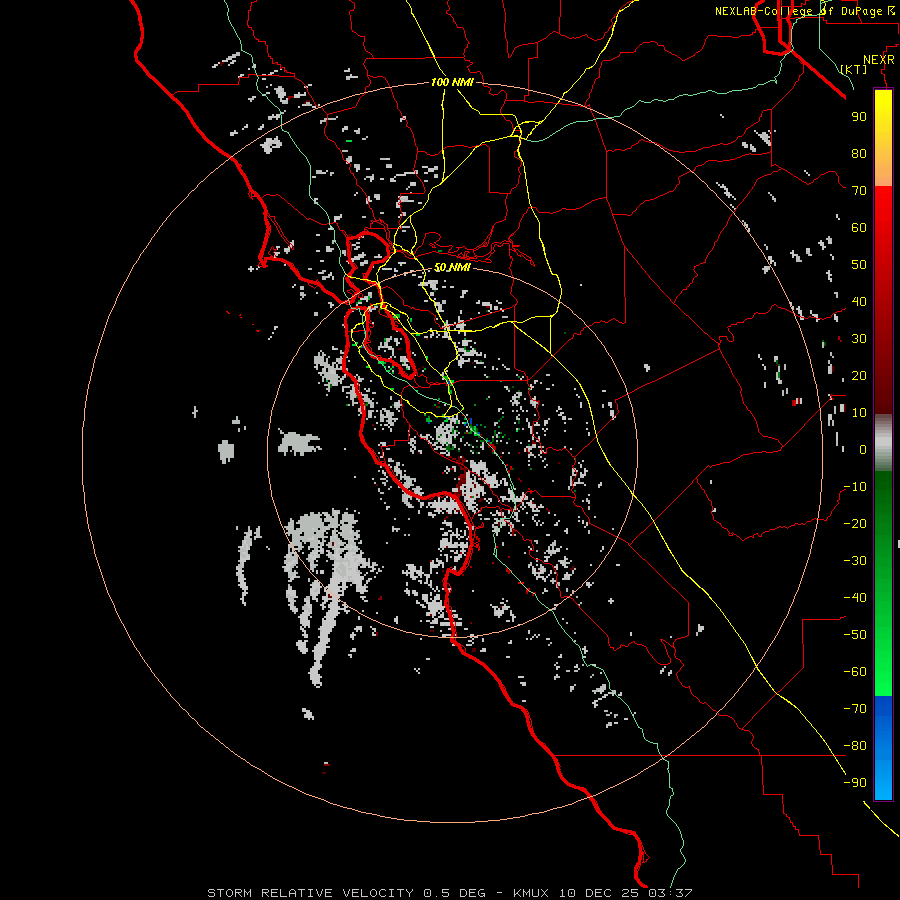
Task: Click the positive 50 value on the velocity scale
Action: 859,265
